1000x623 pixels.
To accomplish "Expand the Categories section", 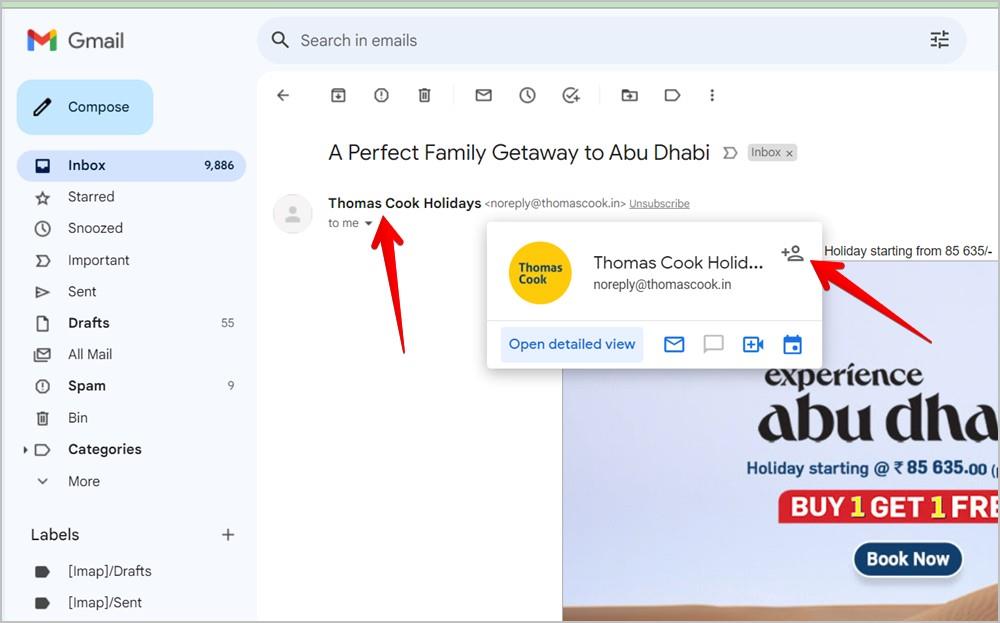I will pos(25,450).
